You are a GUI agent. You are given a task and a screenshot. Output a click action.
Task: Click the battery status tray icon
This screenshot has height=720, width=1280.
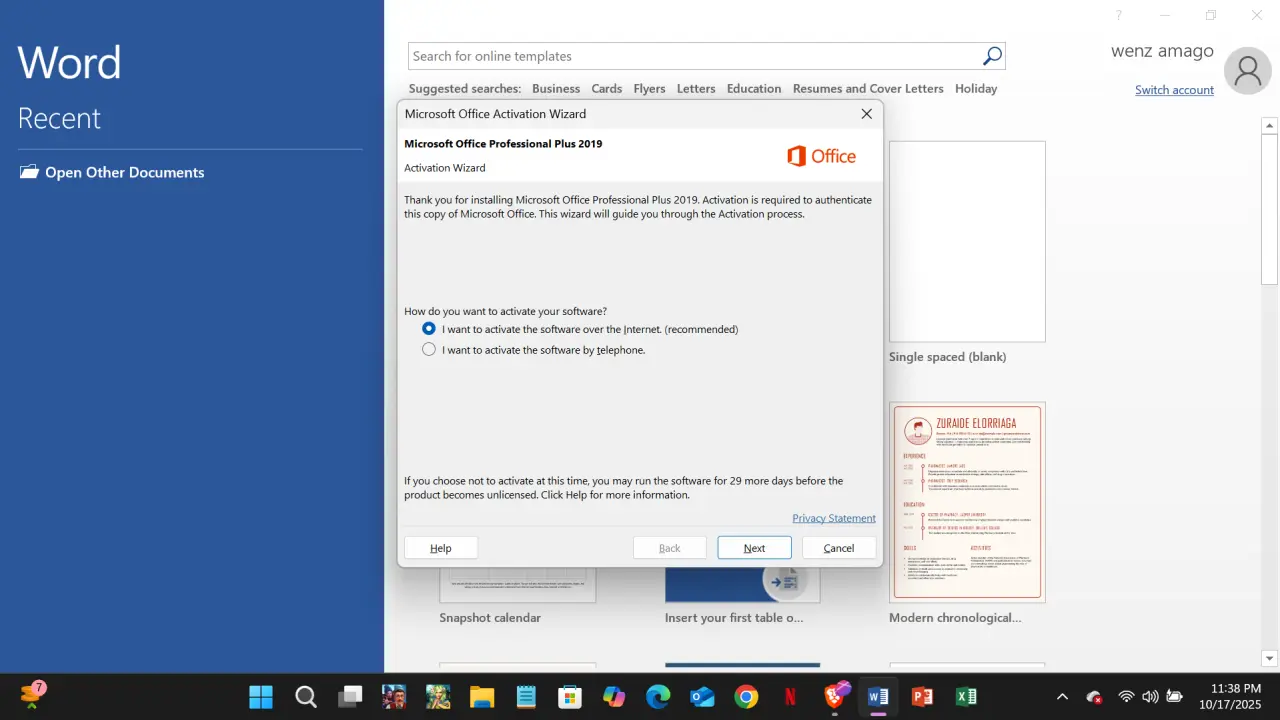[1175, 696]
